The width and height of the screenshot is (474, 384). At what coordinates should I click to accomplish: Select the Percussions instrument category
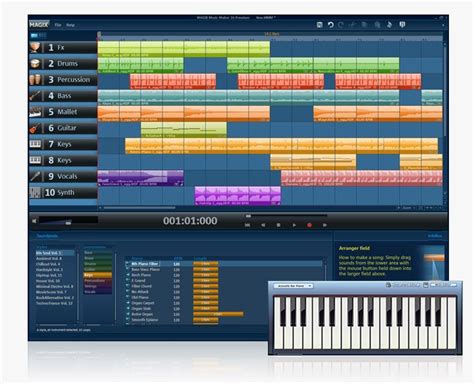[x=98, y=281]
